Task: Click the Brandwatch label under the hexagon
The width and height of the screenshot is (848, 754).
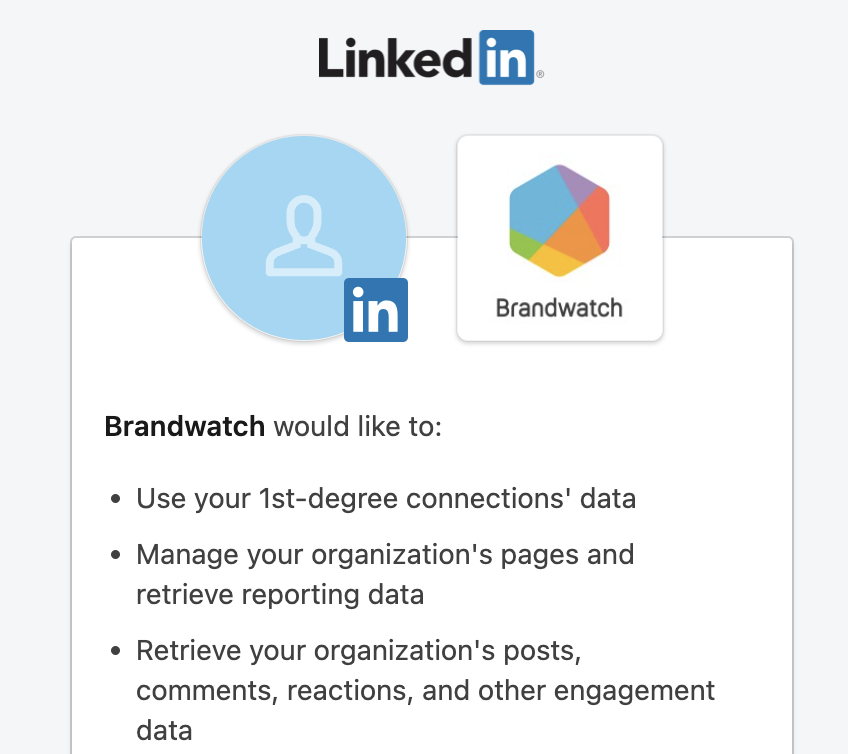Action: click(x=560, y=308)
